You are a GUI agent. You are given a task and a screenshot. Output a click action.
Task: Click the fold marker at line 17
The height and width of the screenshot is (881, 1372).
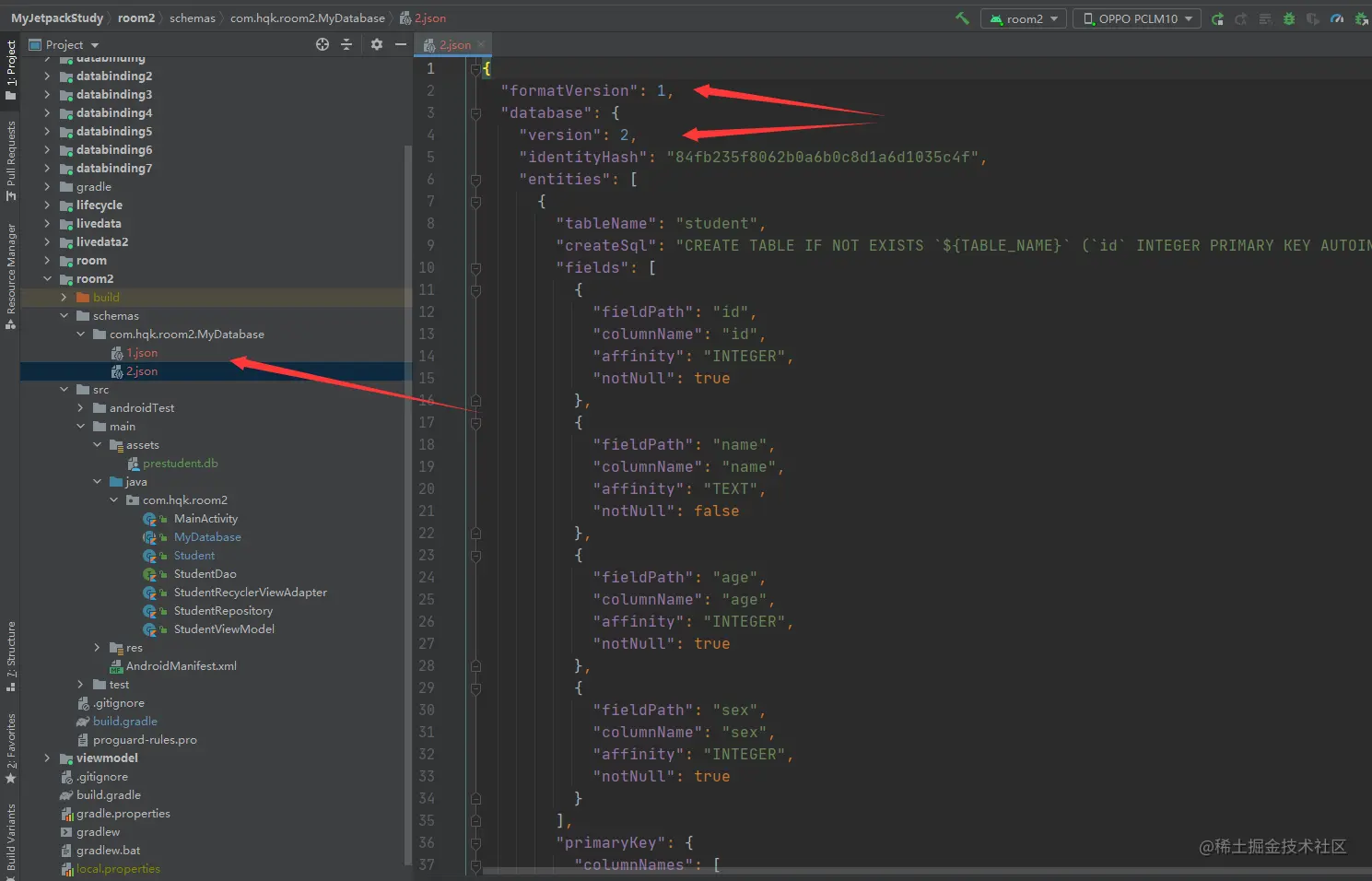click(x=475, y=423)
